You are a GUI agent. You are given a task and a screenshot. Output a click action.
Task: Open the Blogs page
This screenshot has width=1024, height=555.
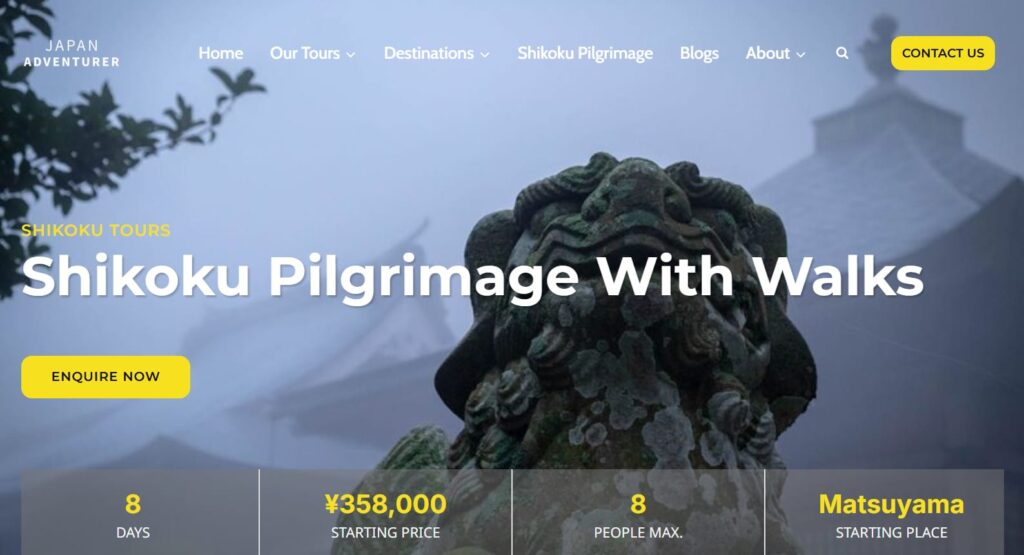click(699, 54)
